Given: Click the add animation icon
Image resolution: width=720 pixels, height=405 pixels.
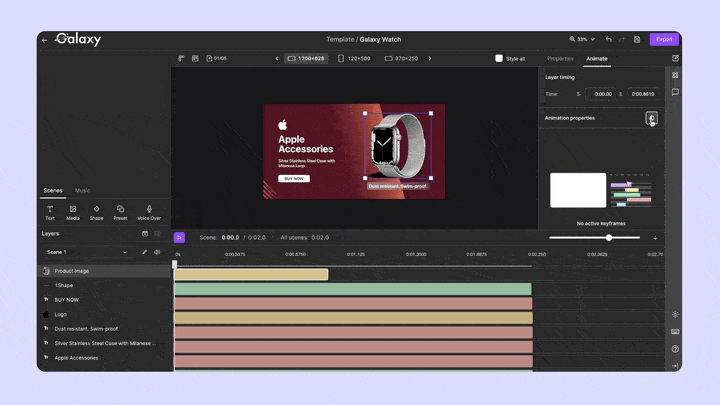Looking at the screenshot, I should pyautogui.click(x=651, y=118).
